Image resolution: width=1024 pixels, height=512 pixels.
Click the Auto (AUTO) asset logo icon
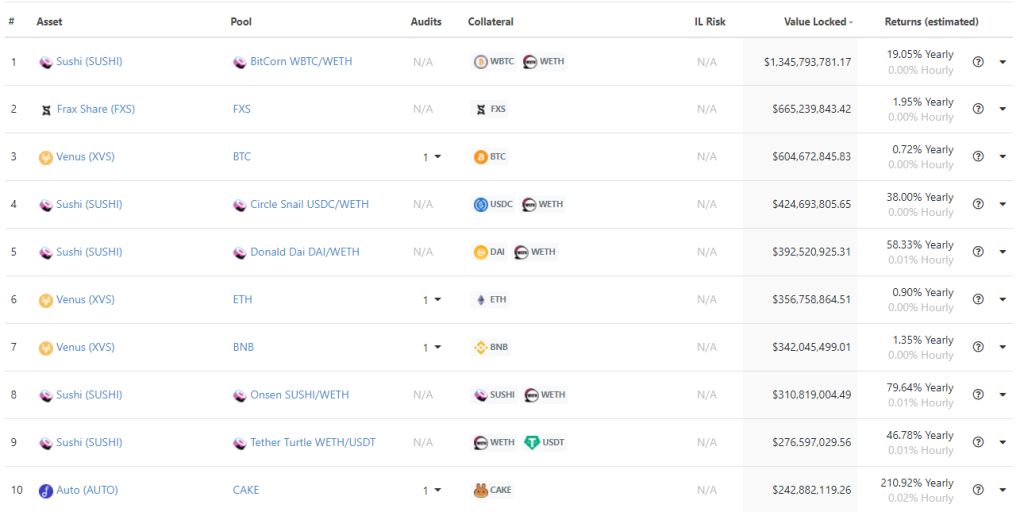click(46, 490)
